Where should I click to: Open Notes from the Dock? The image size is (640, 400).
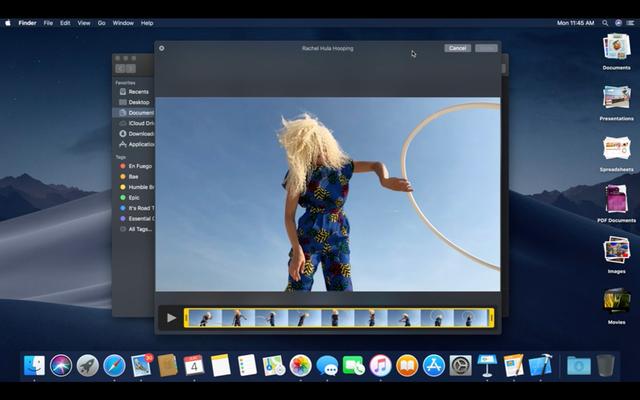coord(221,365)
